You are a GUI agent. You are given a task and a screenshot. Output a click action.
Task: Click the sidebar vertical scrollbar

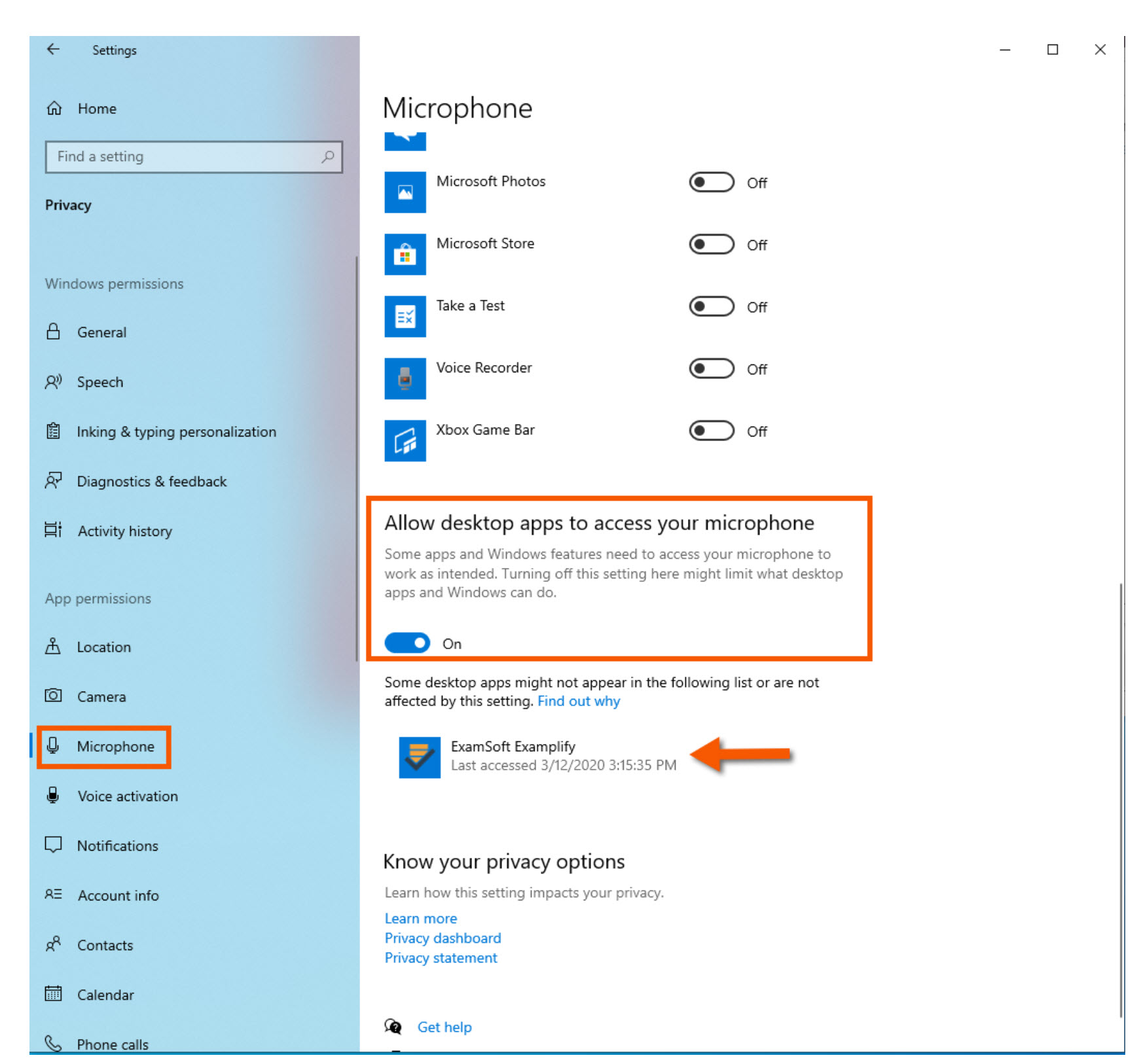pyautogui.click(x=356, y=458)
